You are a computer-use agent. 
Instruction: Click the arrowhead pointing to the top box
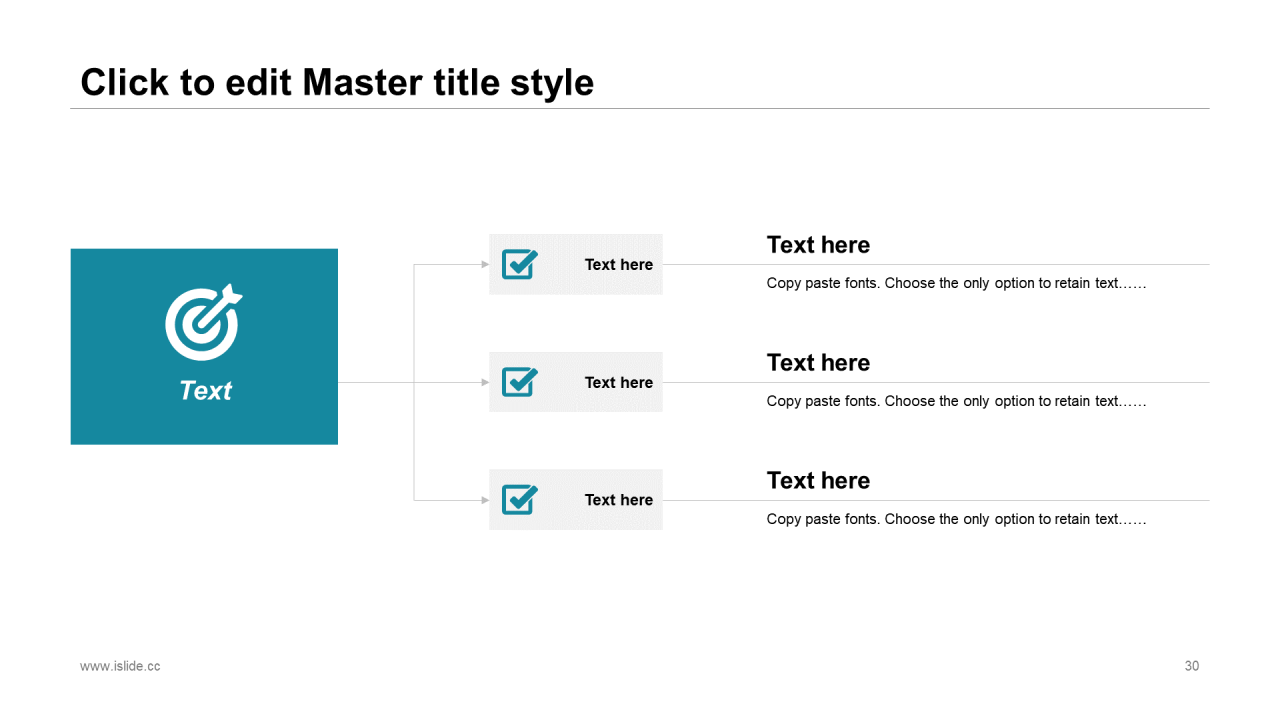485,265
